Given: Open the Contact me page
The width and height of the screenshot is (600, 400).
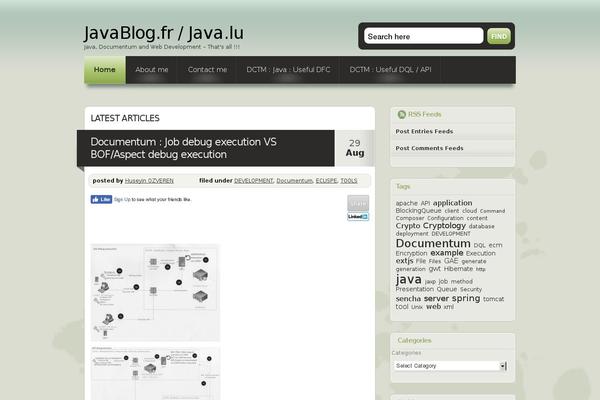Looking at the screenshot, I should pyautogui.click(x=207, y=70).
